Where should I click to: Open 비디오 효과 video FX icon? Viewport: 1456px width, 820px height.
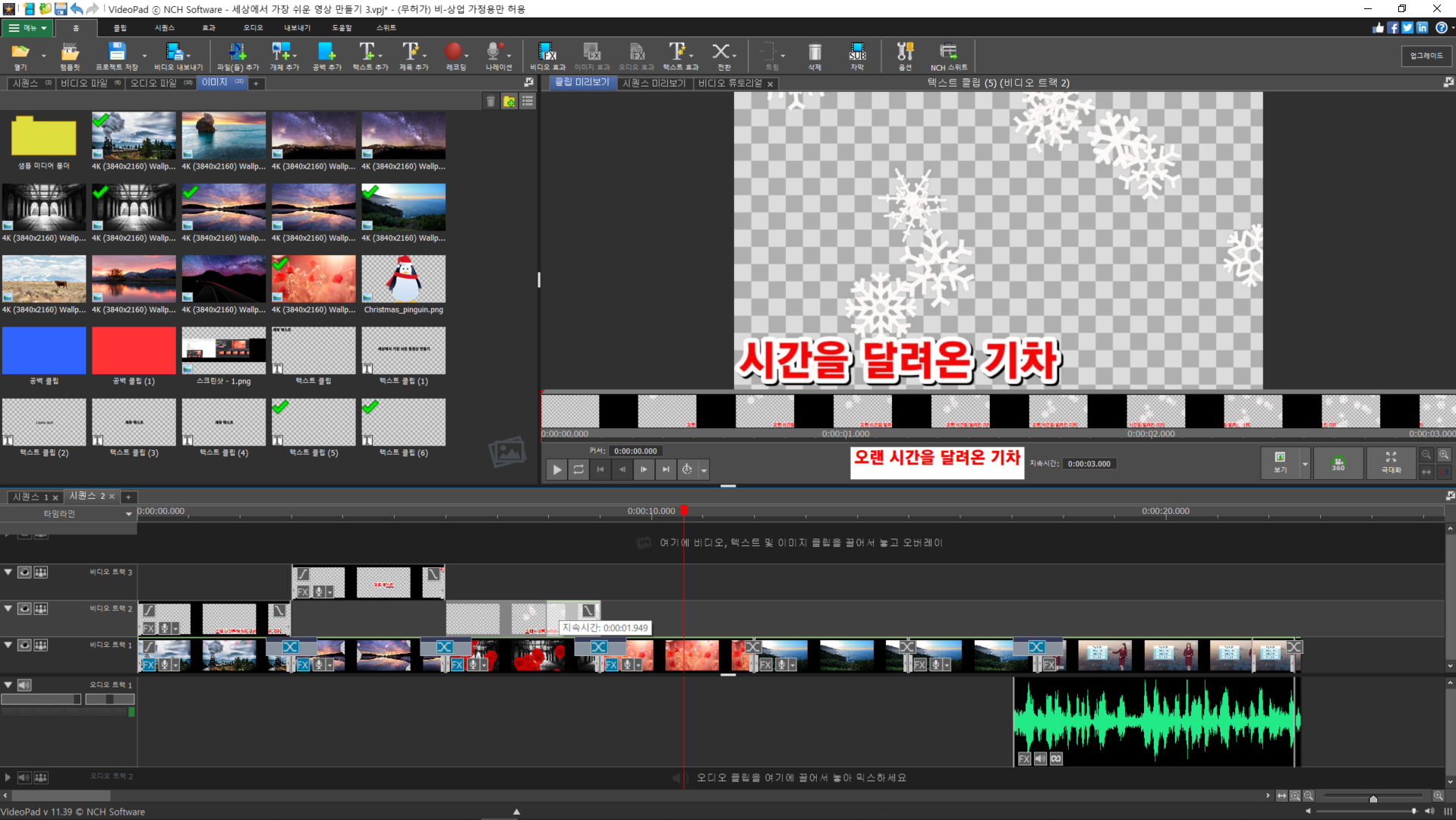[x=547, y=56]
